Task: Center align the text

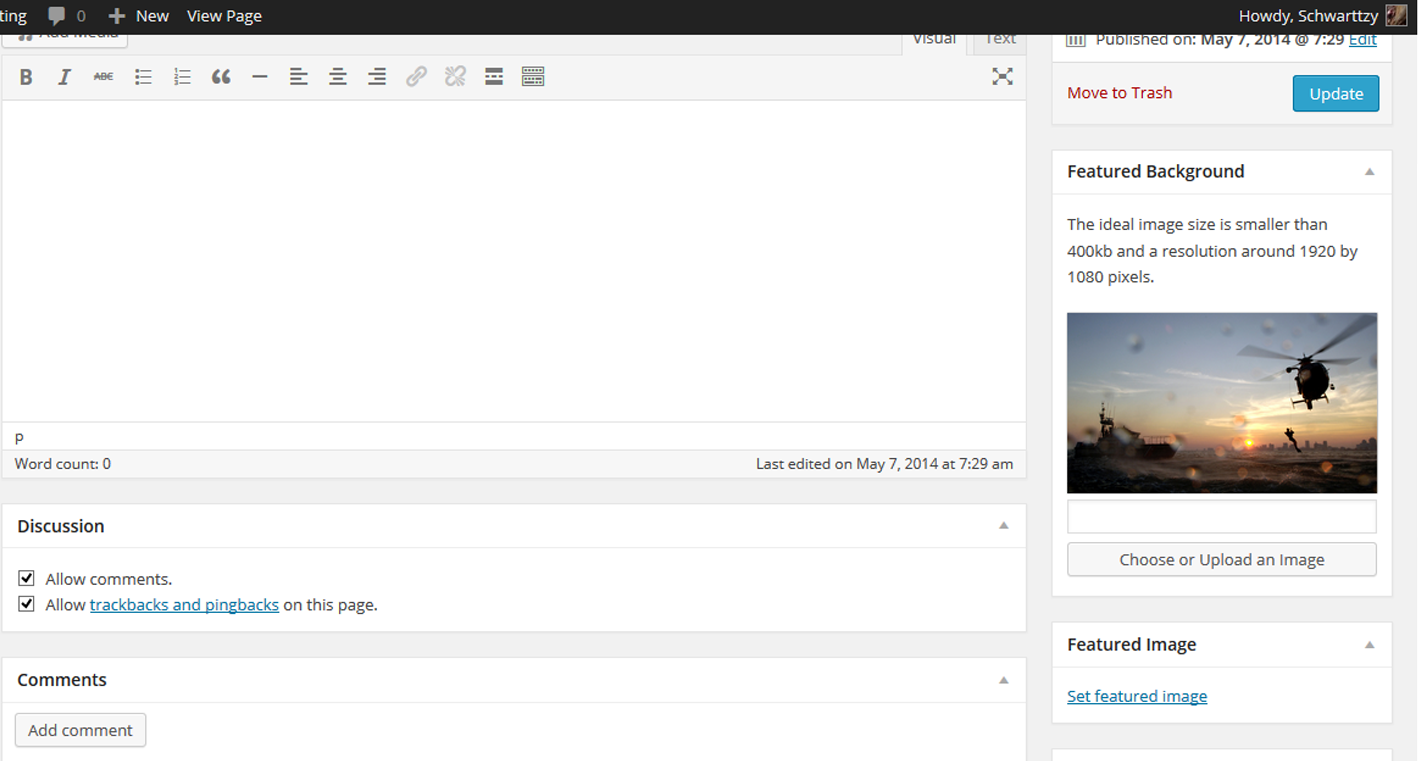Action: [x=338, y=77]
